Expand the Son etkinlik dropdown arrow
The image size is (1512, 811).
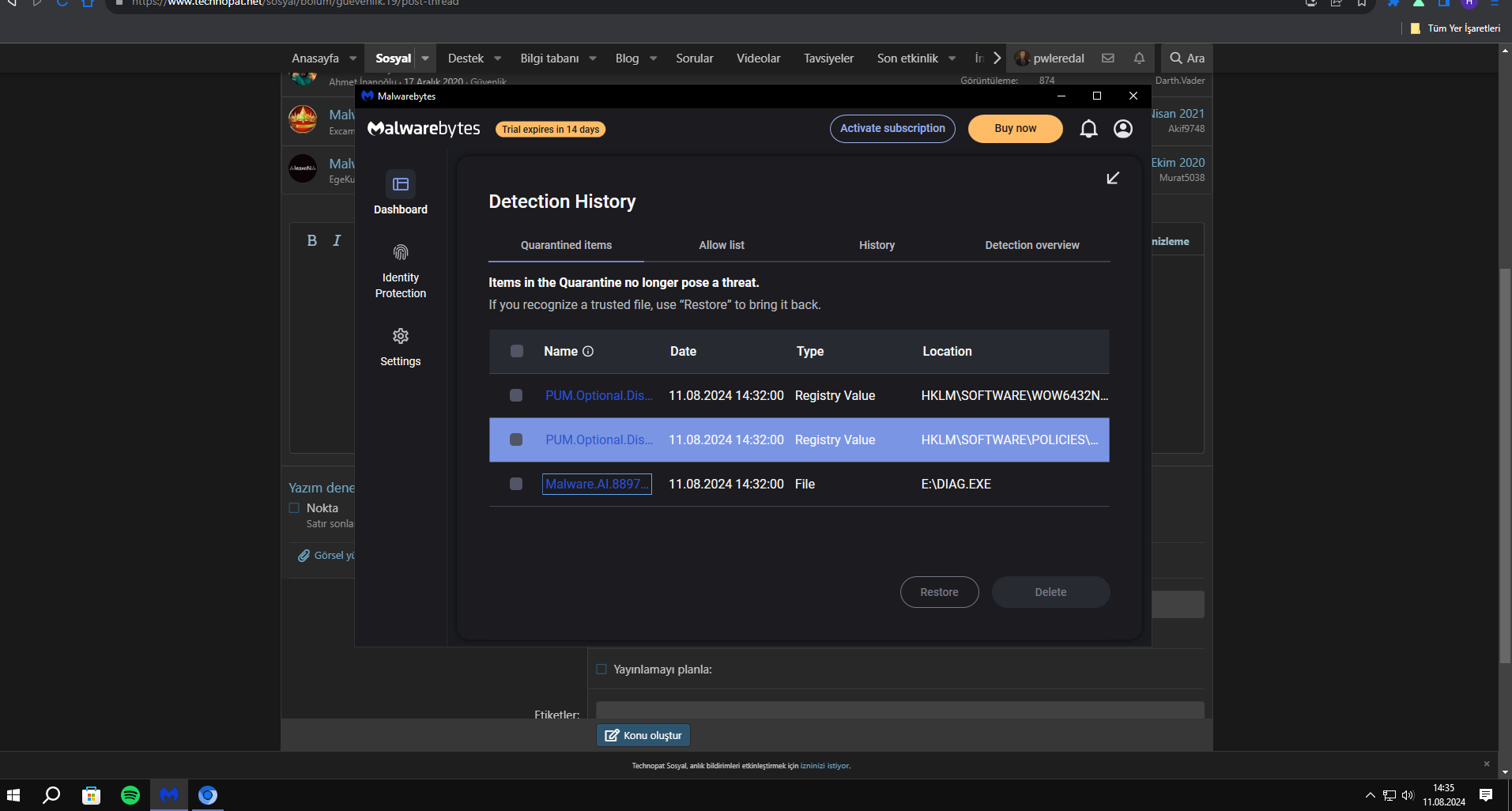pos(952,58)
